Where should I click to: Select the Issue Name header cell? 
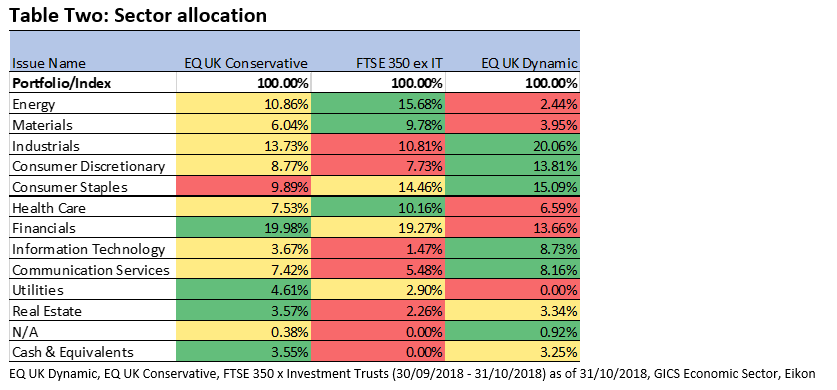49,63
